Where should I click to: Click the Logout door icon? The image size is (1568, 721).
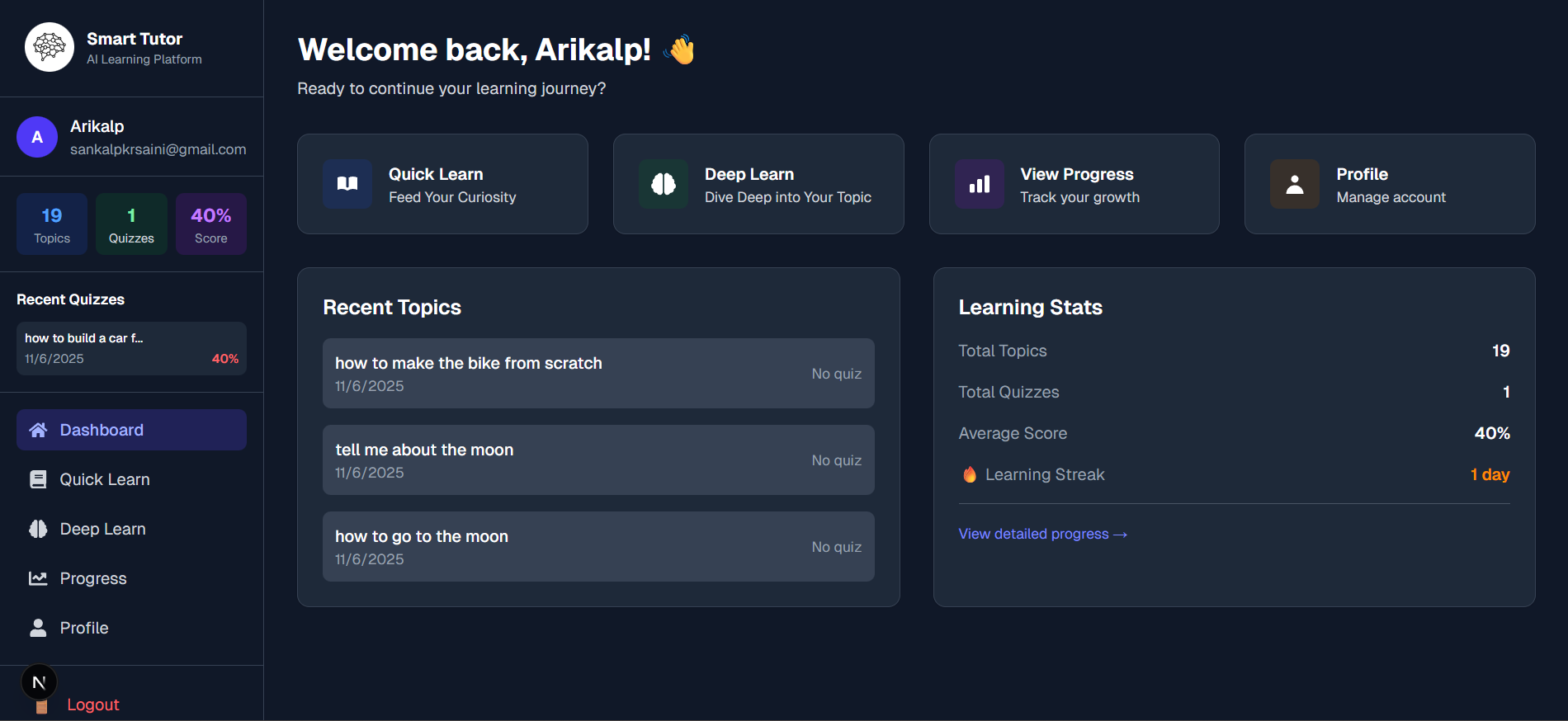(41, 705)
